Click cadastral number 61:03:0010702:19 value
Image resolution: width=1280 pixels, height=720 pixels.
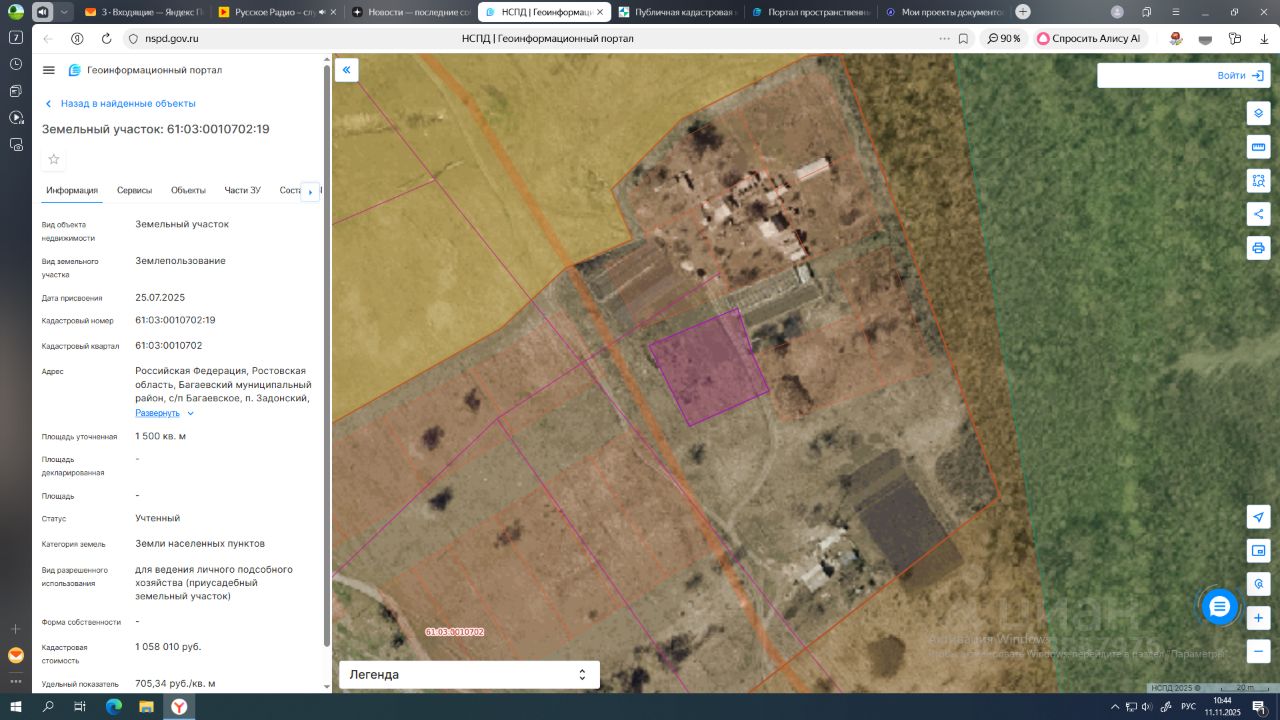176,320
